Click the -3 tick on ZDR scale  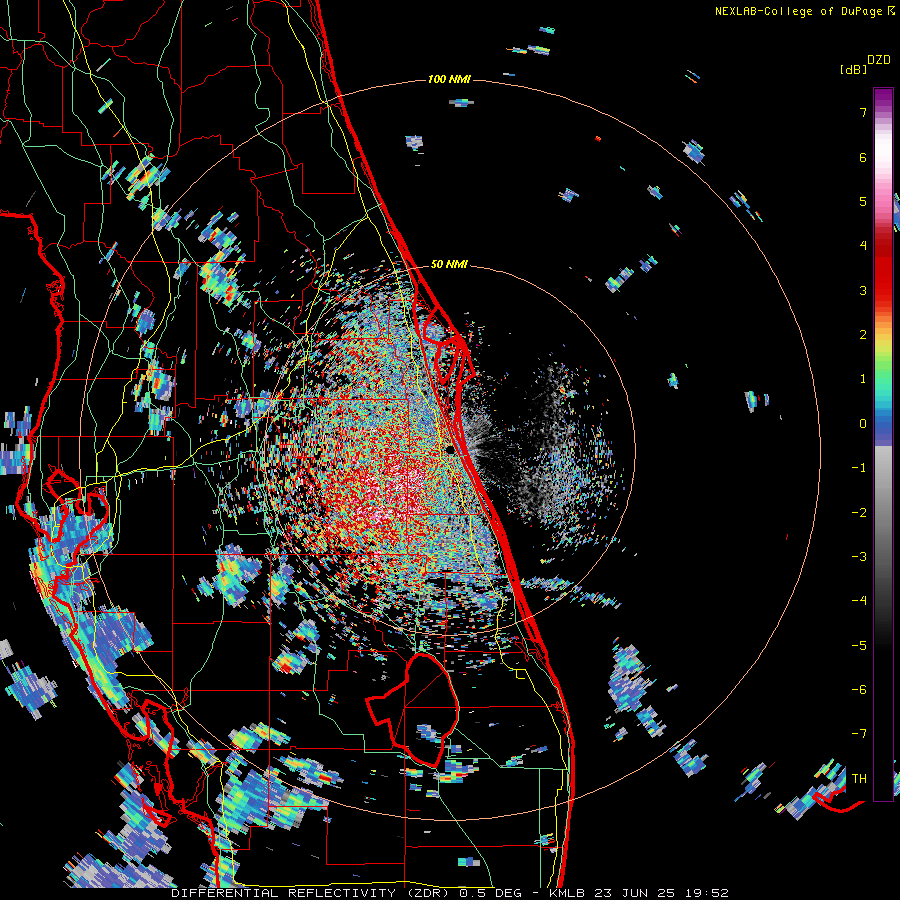coord(859,557)
